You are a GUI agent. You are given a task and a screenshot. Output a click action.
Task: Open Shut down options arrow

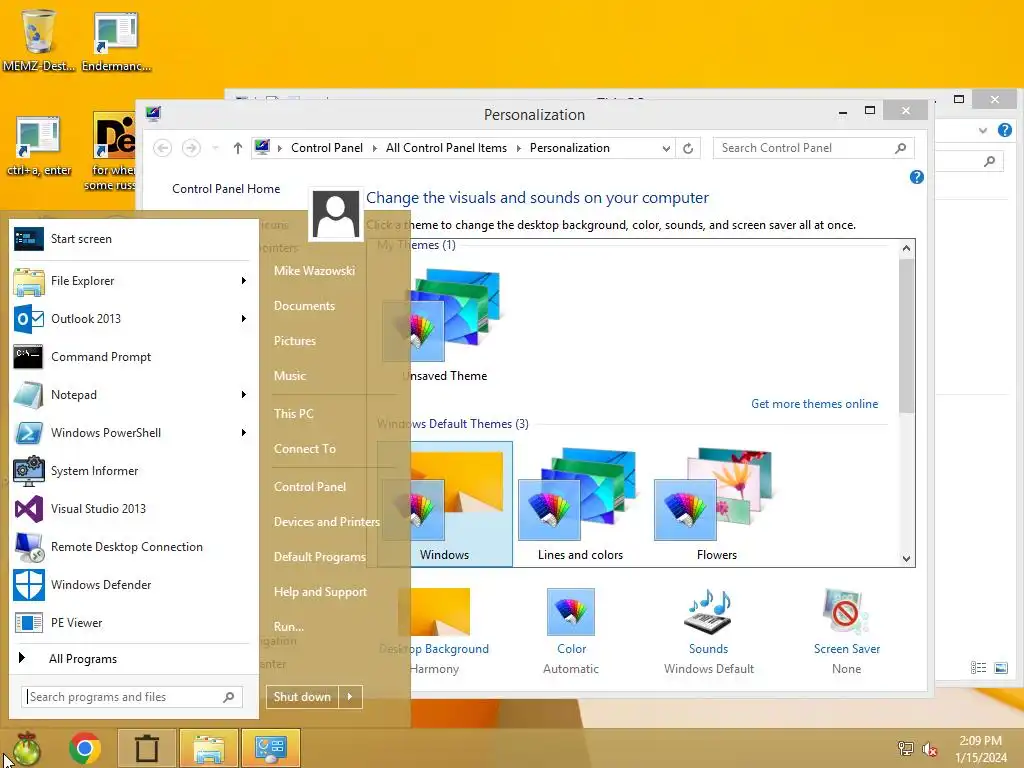click(350, 697)
